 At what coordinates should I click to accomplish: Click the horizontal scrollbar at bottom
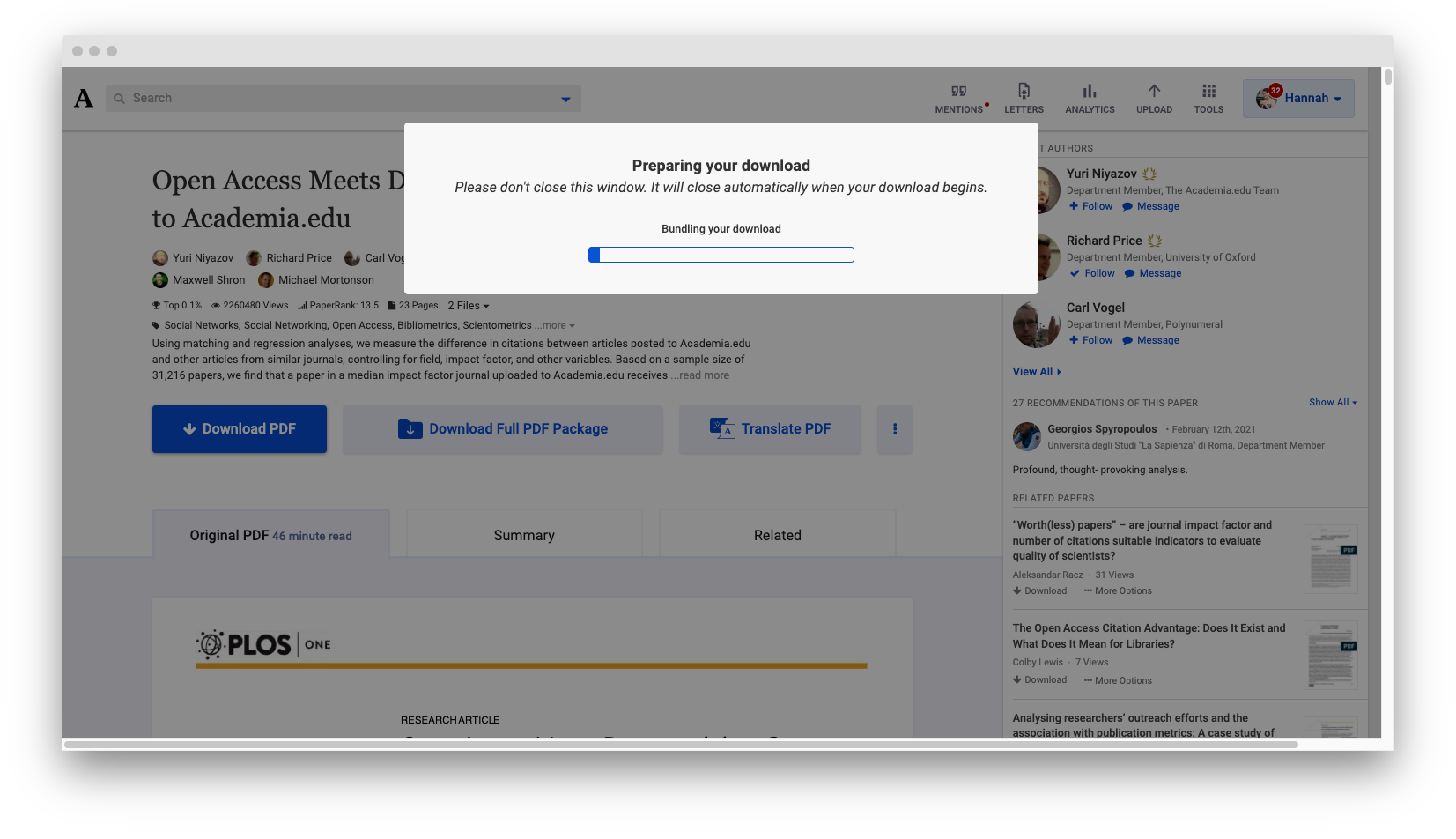coord(681,745)
